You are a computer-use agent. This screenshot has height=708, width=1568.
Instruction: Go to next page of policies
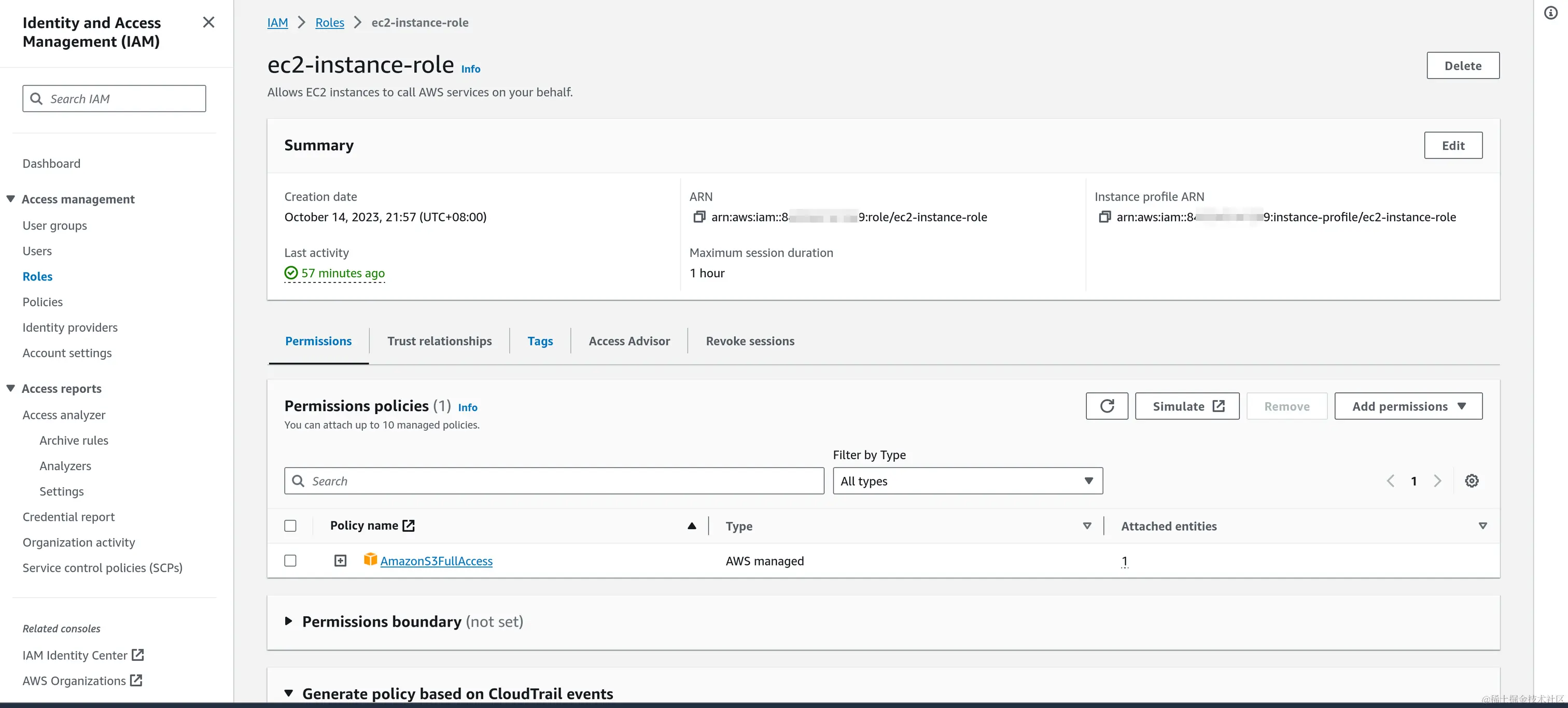1437,481
